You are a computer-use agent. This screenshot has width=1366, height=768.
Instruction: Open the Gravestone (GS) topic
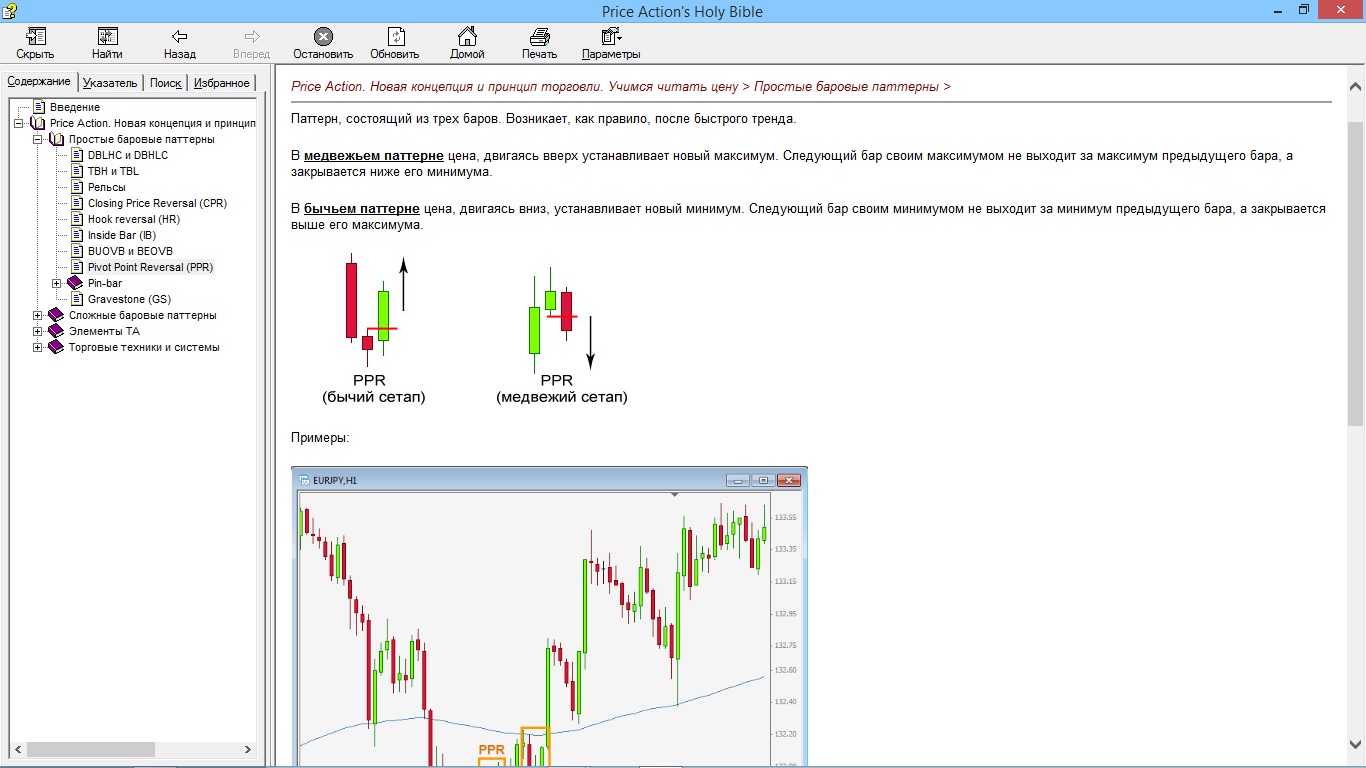(129, 299)
